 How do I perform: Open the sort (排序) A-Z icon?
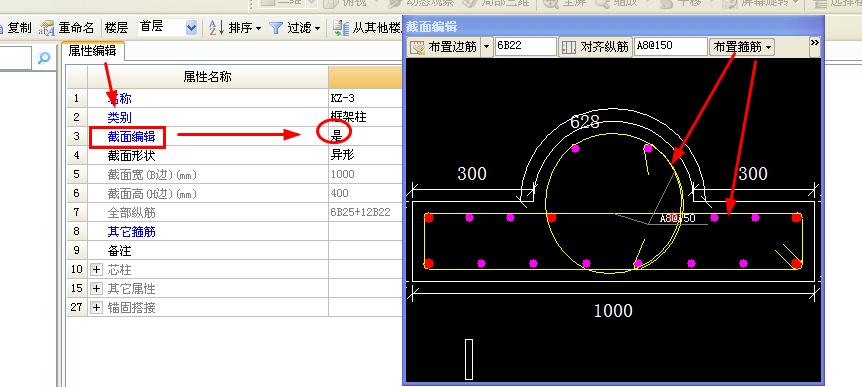click(217, 28)
